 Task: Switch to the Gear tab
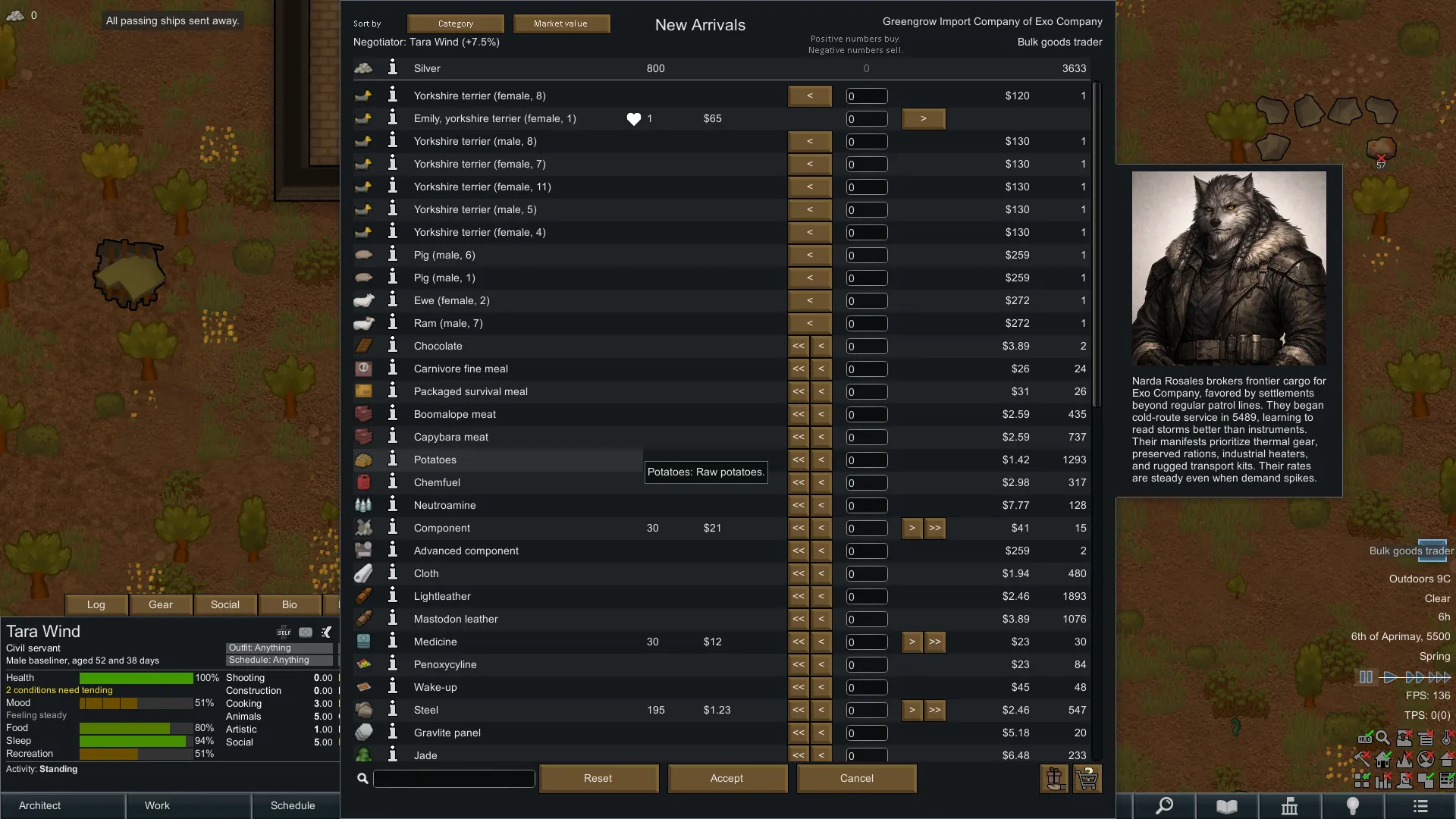161,604
